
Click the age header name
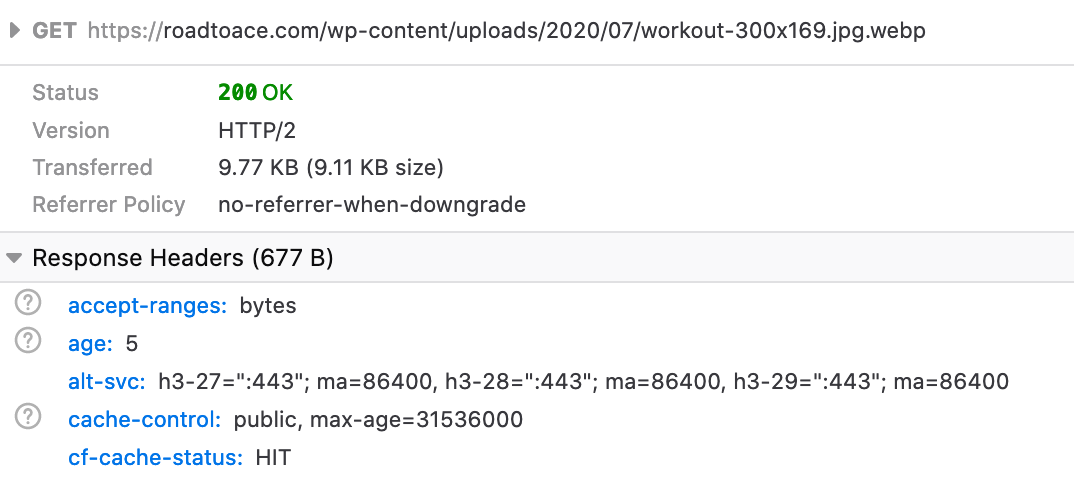pos(90,344)
